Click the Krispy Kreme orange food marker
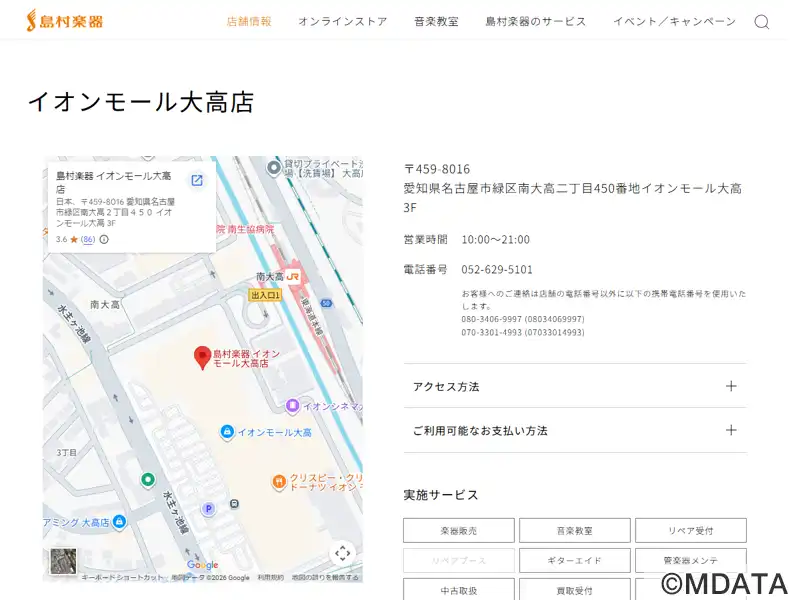Viewport: 800px width, 600px height. click(x=279, y=482)
